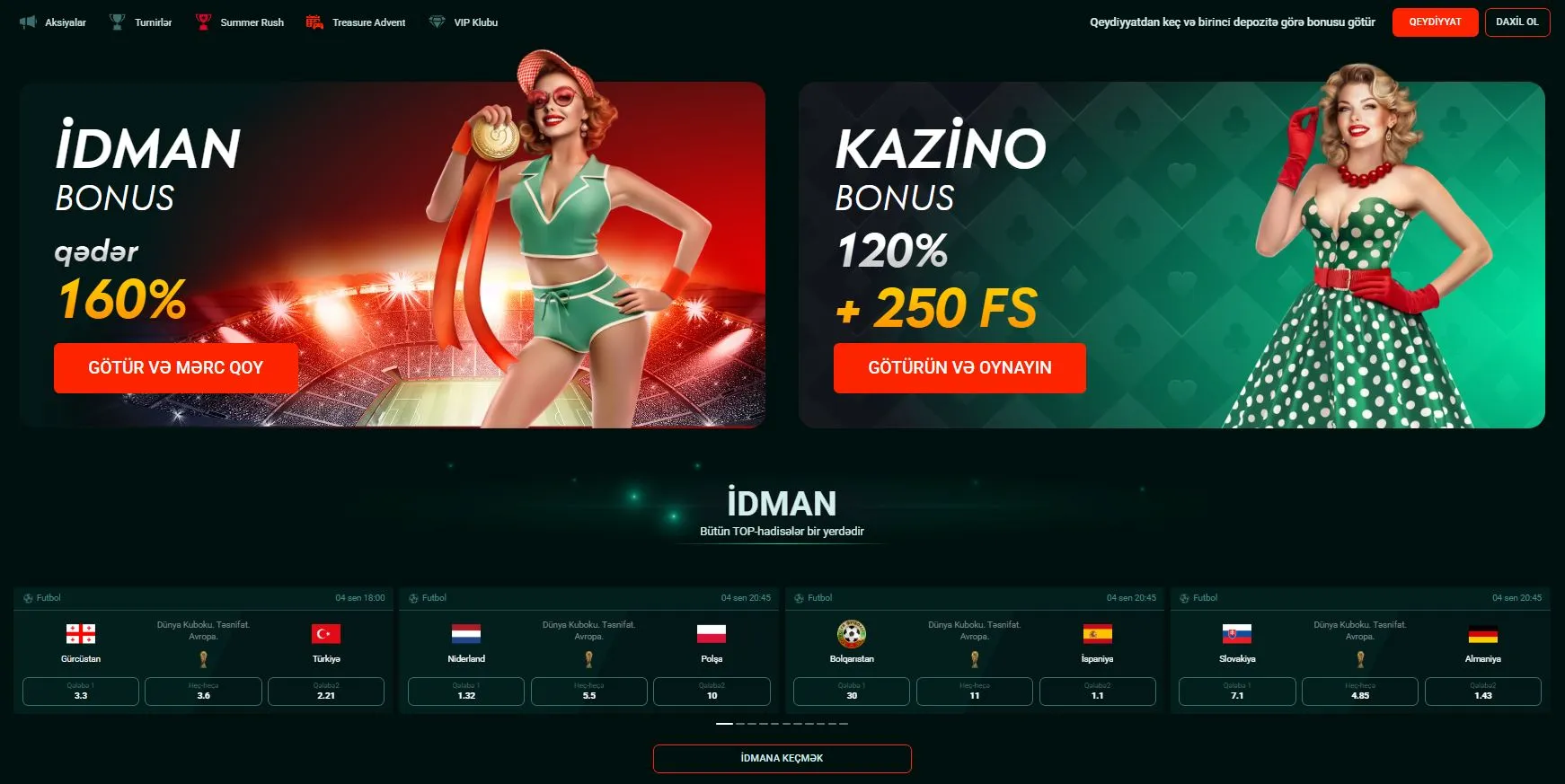
Task: Select the second carousel page indicator
Action: [x=740, y=723]
